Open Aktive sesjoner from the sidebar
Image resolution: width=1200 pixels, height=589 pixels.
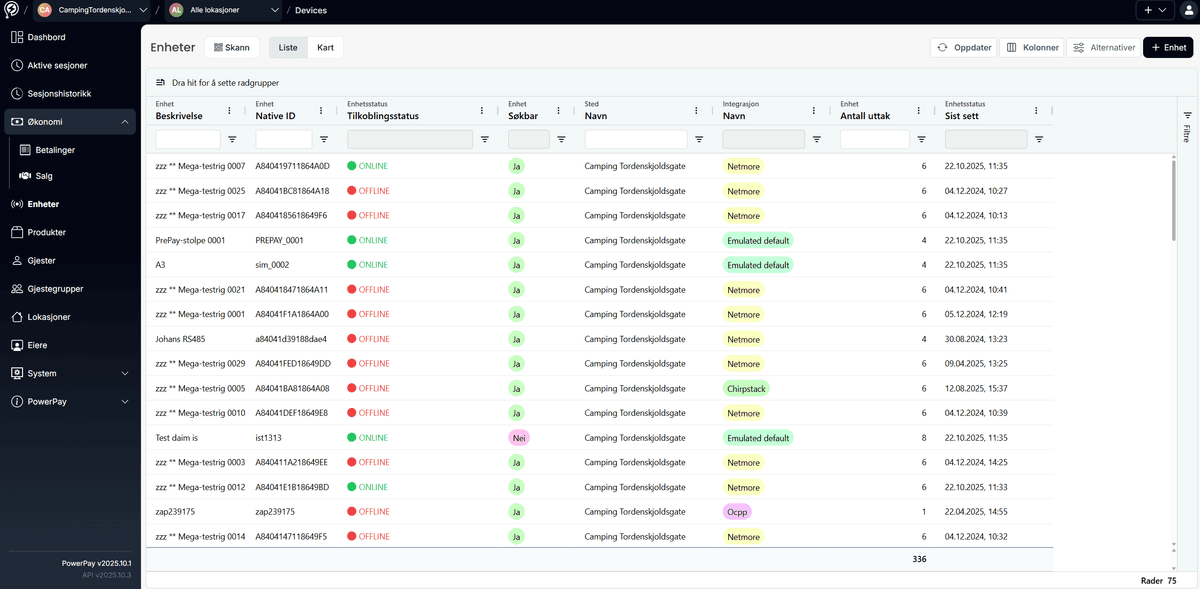click(x=57, y=66)
